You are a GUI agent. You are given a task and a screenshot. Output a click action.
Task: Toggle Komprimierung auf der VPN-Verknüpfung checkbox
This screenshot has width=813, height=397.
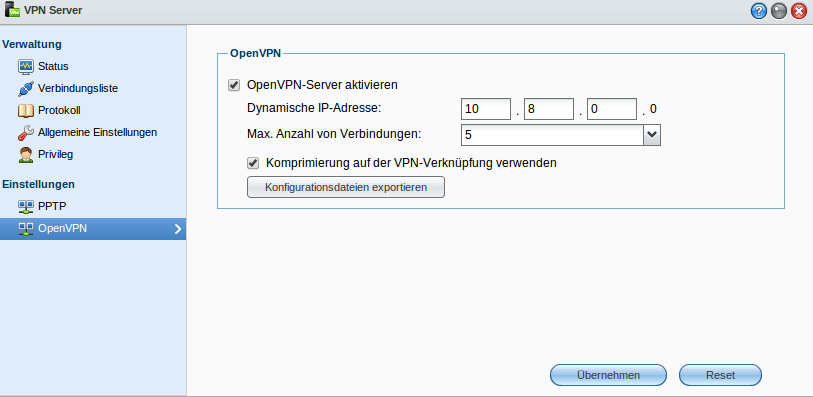[x=253, y=163]
